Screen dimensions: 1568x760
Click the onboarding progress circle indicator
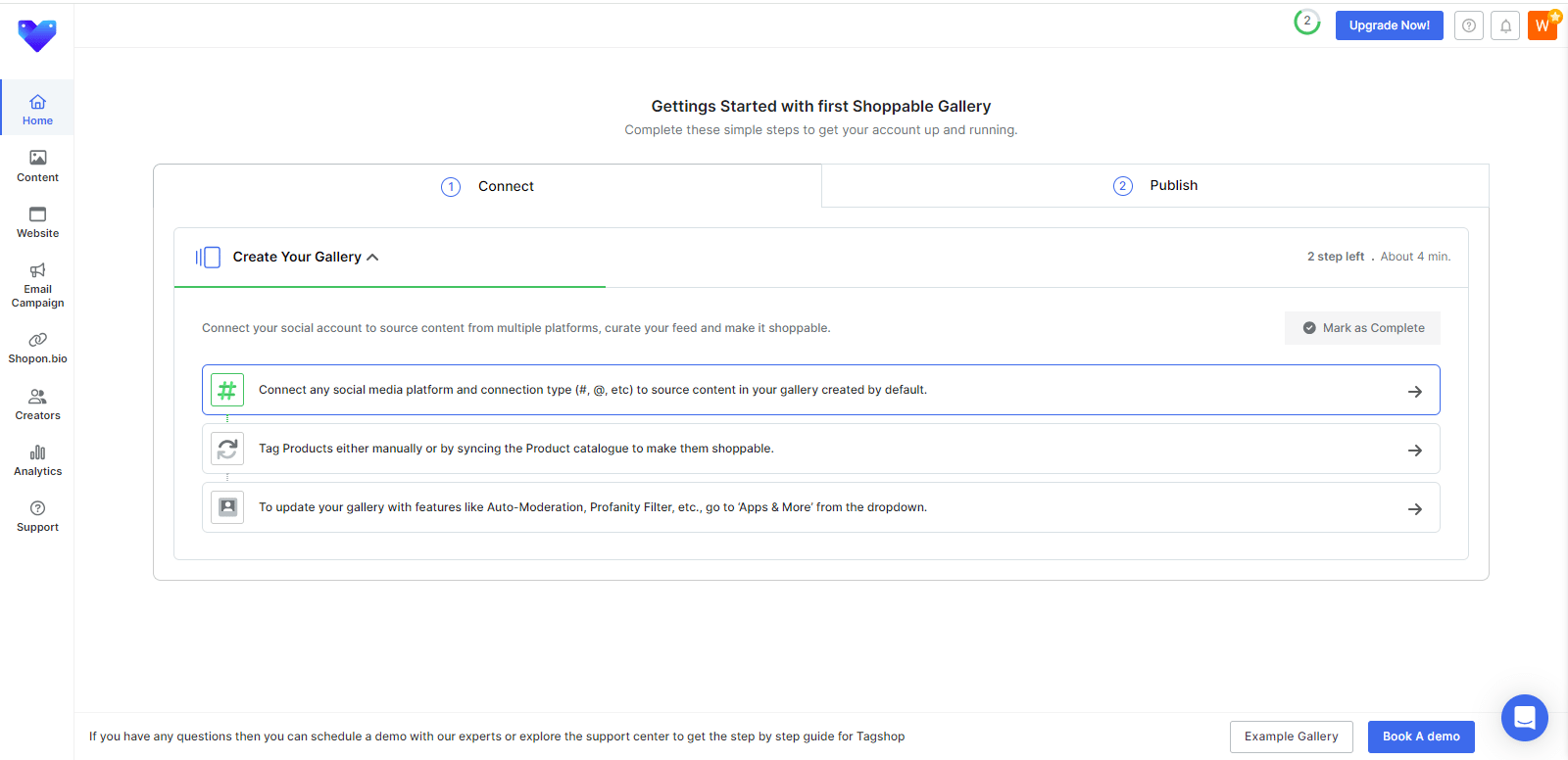tap(1306, 22)
